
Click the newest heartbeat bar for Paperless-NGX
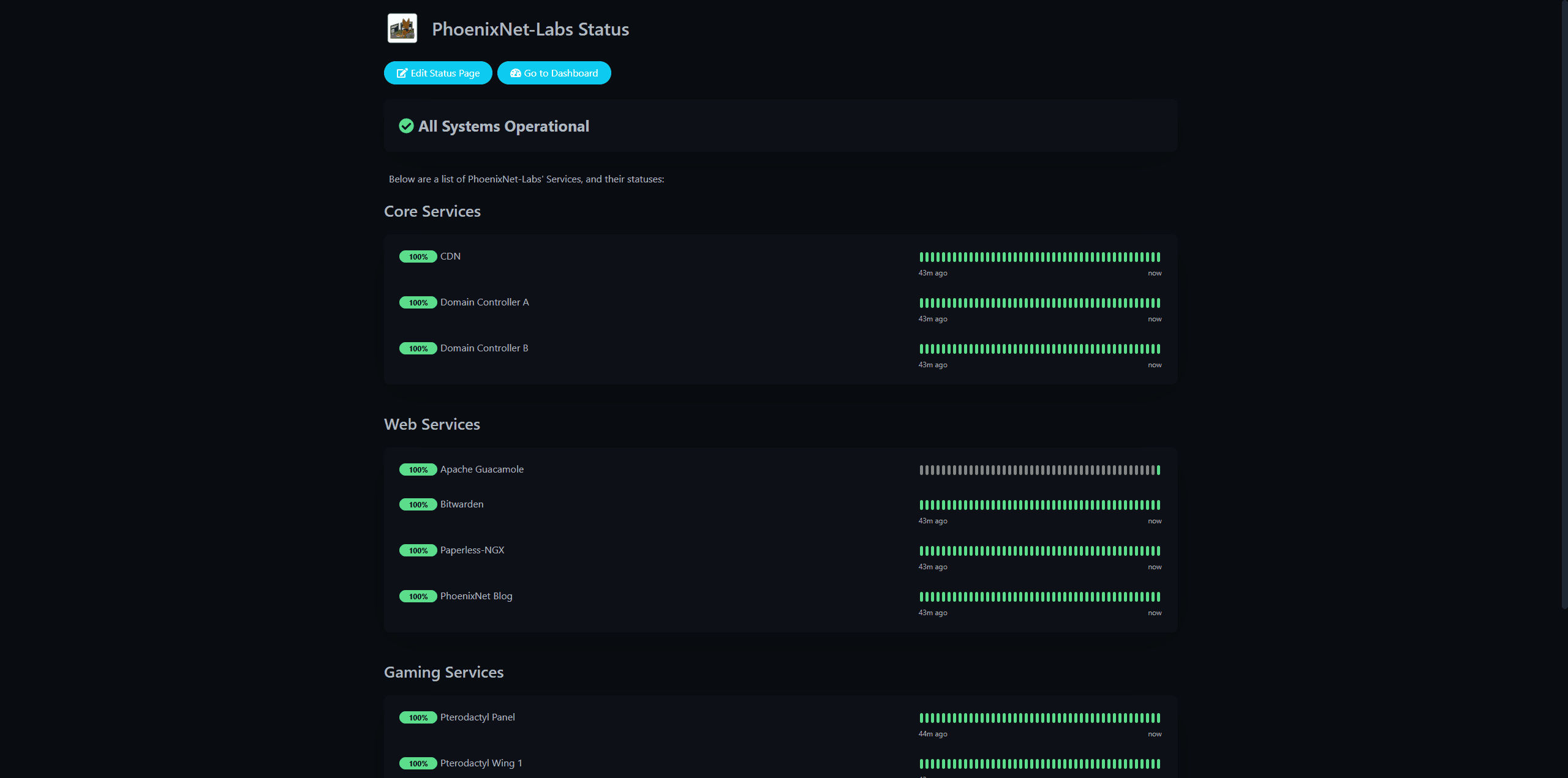click(x=1157, y=550)
